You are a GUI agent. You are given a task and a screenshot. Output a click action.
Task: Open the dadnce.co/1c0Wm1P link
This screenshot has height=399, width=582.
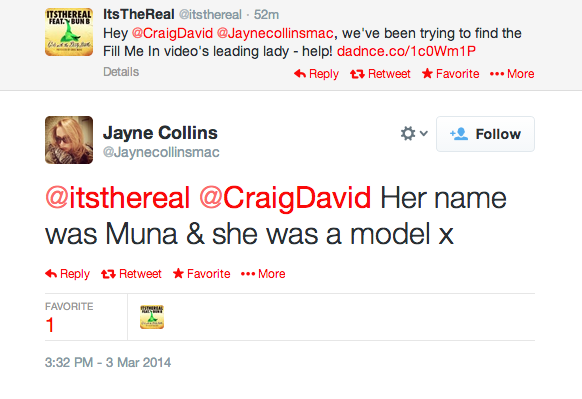[x=406, y=51]
